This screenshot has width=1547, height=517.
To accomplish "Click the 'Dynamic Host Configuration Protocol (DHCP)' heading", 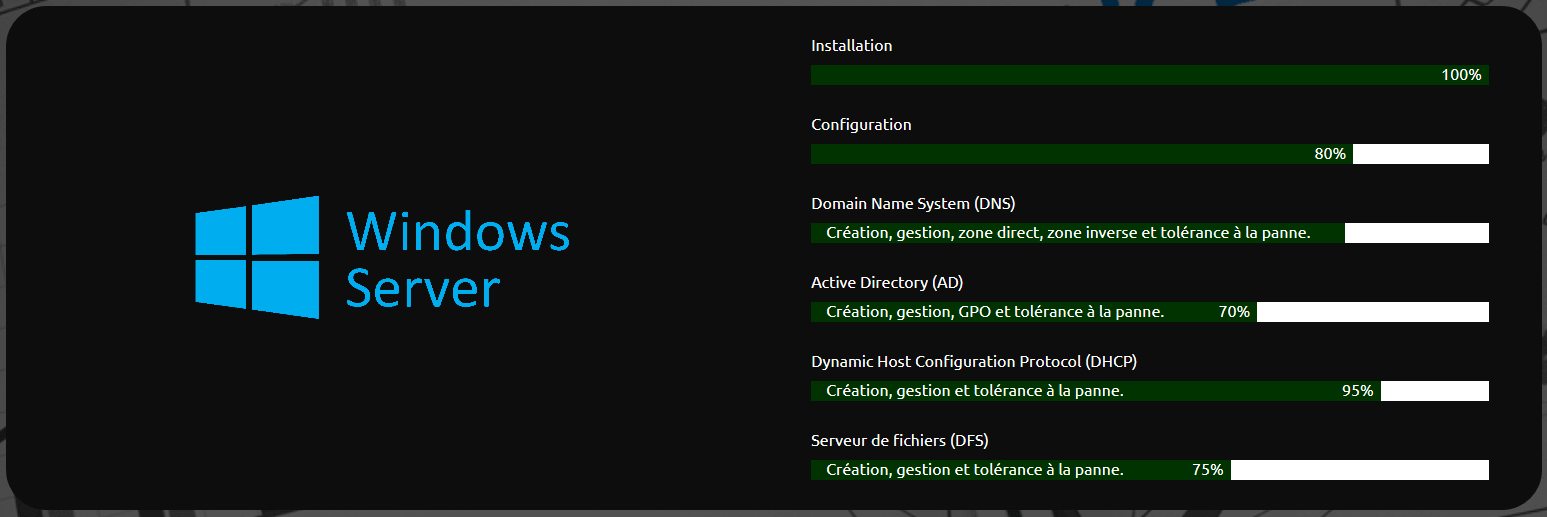I will (x=974, y=362).
